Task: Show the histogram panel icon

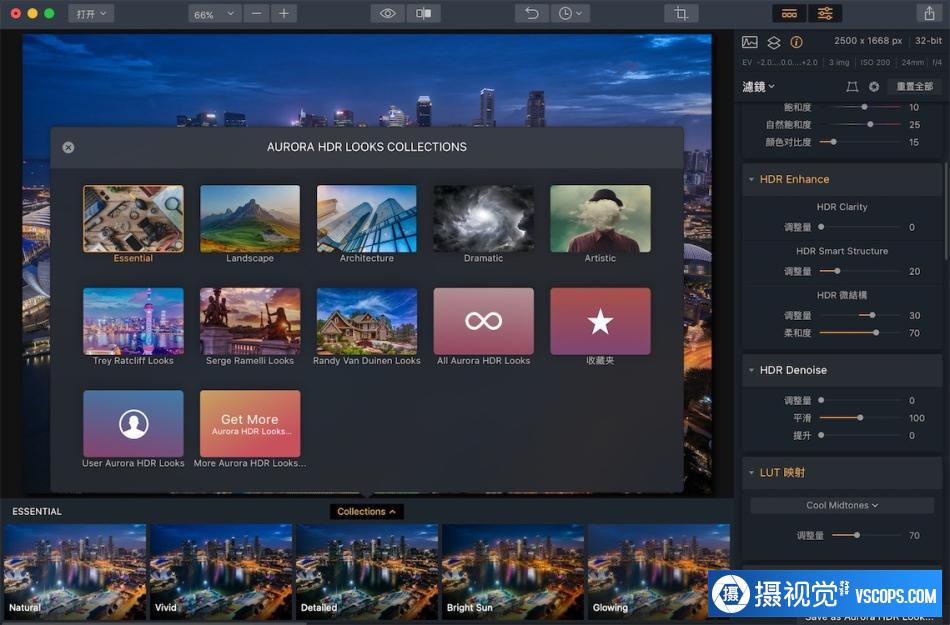Action: tap(749, 42)
